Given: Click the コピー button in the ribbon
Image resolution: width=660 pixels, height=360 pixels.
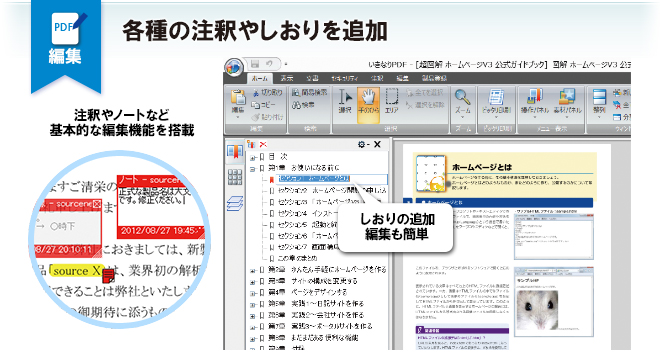Looking at the screenshot, I should coord(263,105).
